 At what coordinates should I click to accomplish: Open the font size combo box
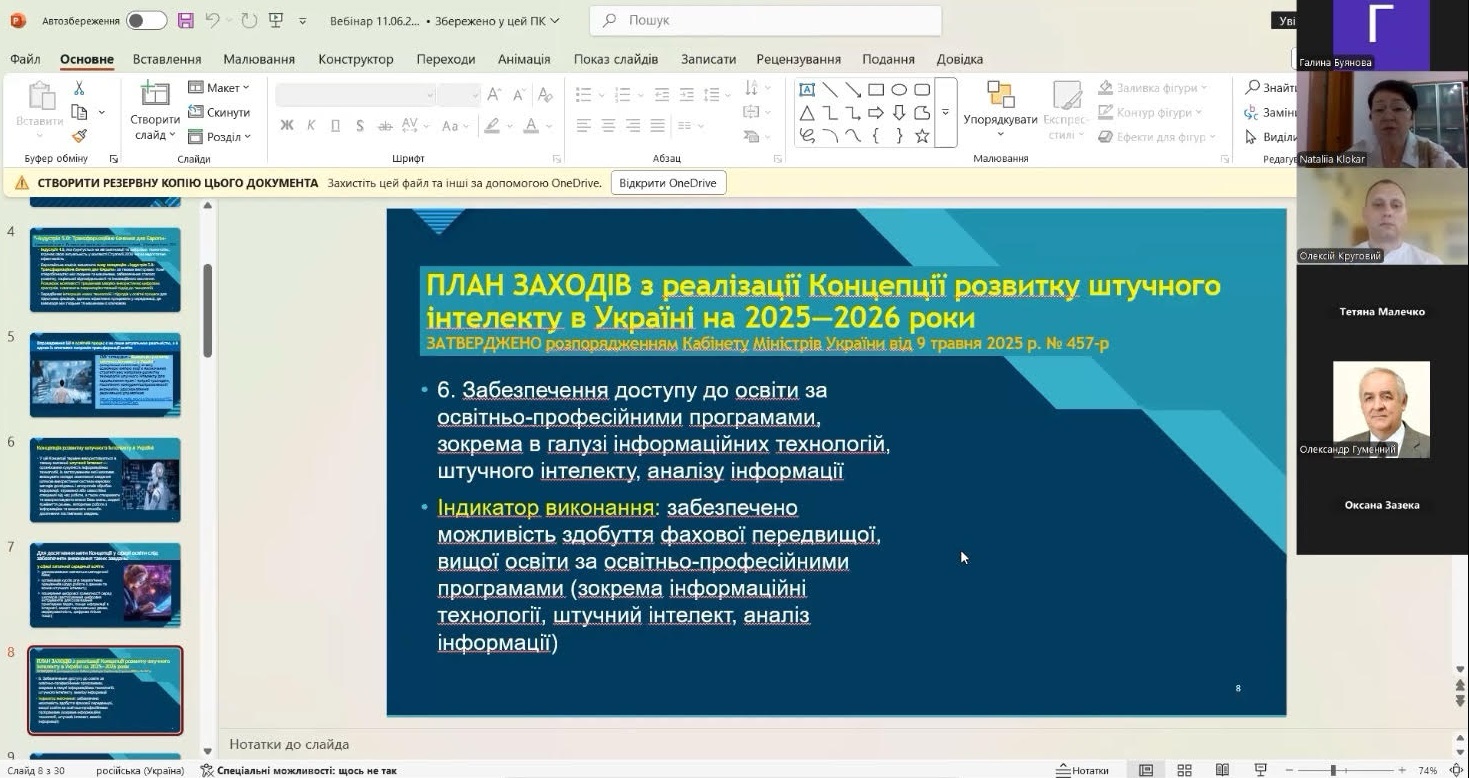click(459, 95)
